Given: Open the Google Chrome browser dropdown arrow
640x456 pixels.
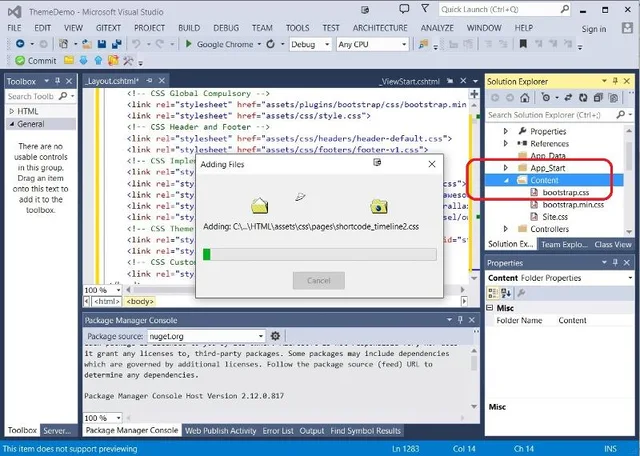Looking at the screenshot, I should (x=259, y=44).
